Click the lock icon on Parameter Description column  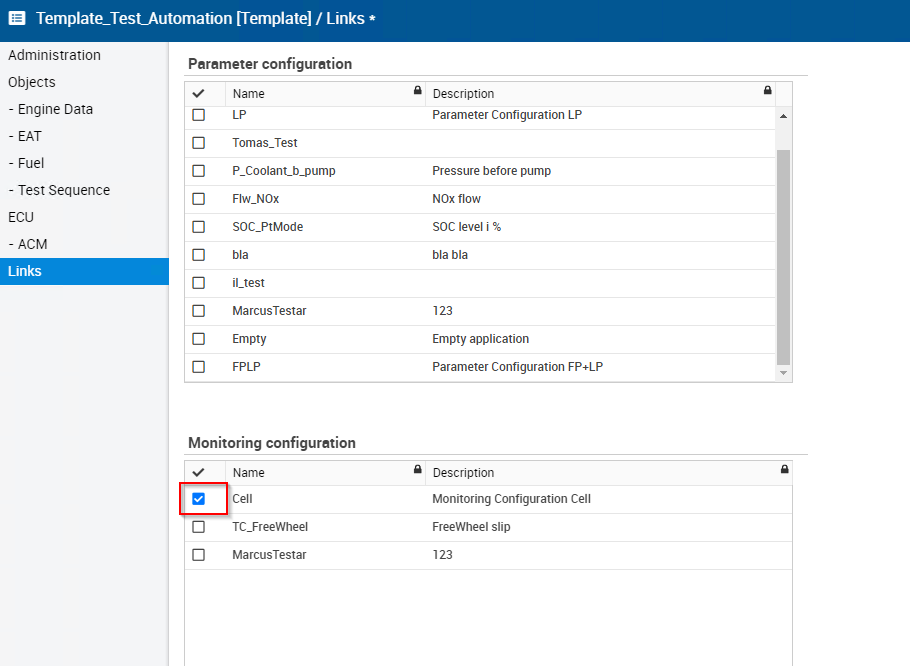[768, 92]
